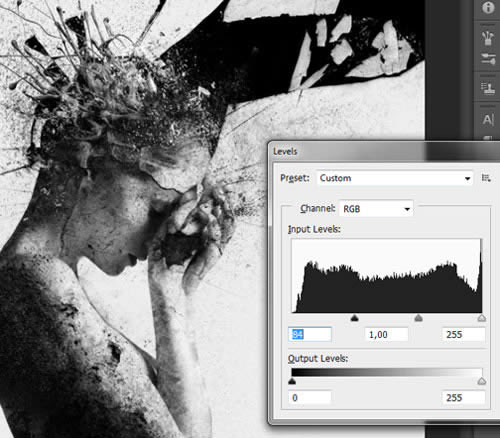Click the highlight input field showing 255

point(464,334)
